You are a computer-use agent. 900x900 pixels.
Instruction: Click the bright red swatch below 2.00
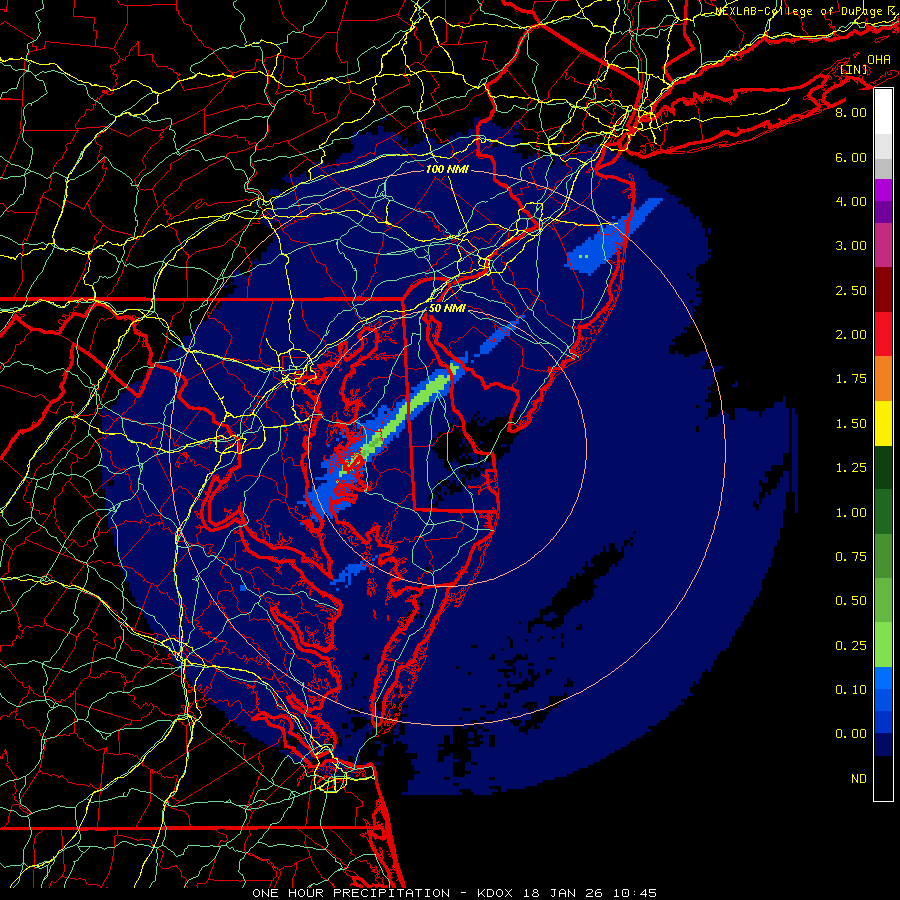[x=883, y=334]
